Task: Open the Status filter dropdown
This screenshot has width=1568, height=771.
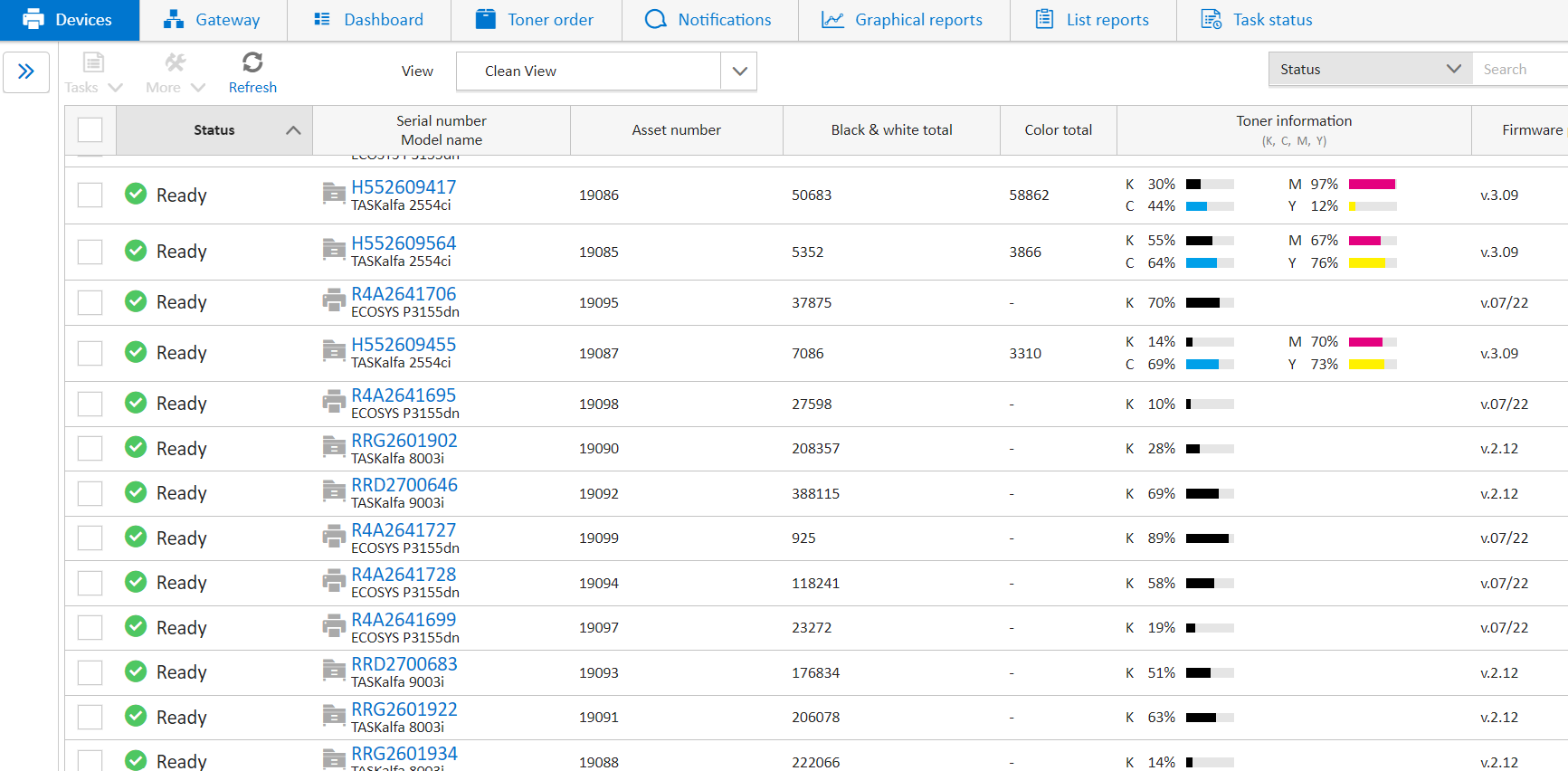Action: click(1370, 69)
